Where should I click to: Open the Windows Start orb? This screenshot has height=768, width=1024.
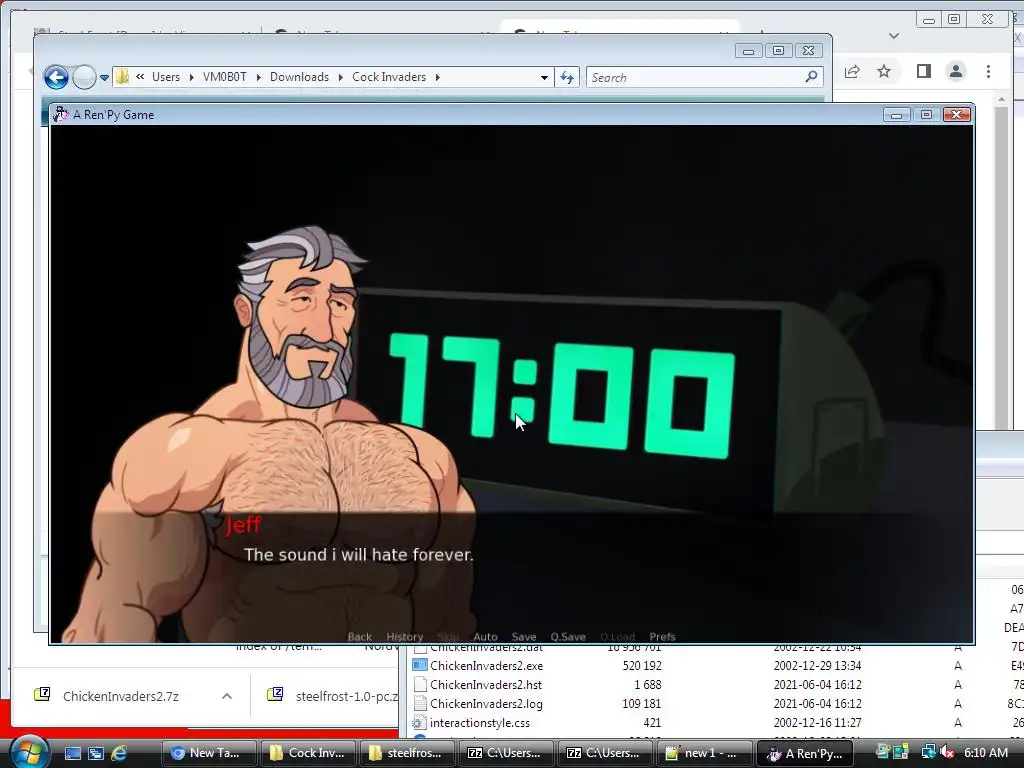point(30,752)
